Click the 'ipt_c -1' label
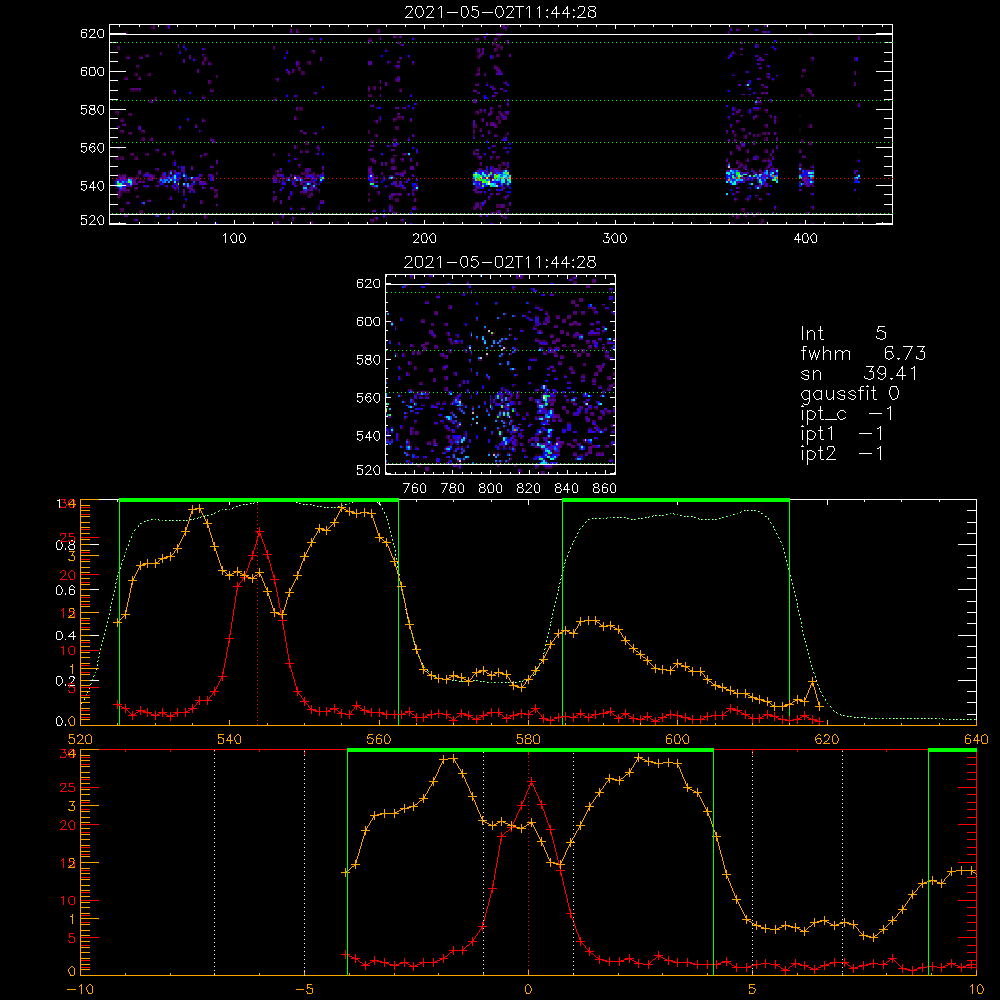The width and height of the screenshot is (1000, 1000). click(847, 414)
